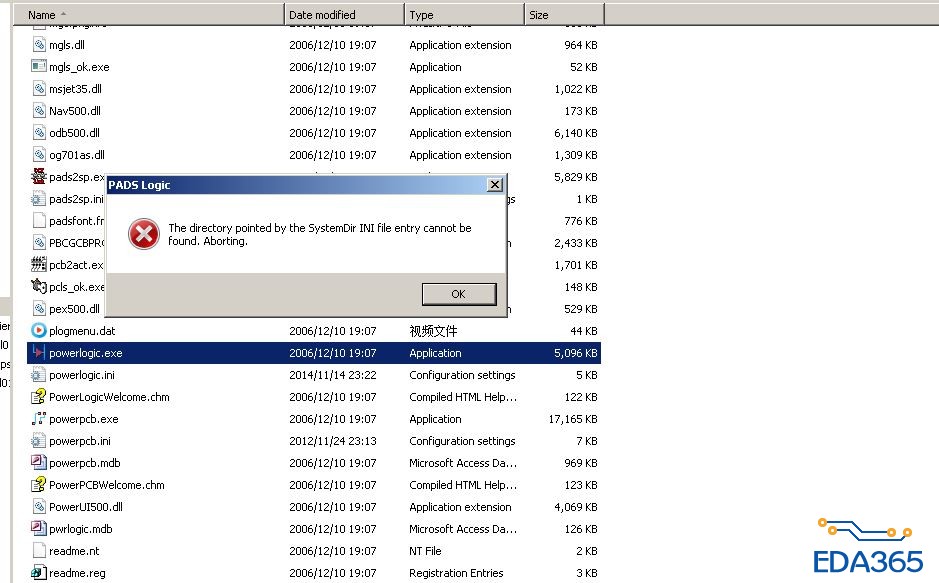Select the pcls_ok.exe application icon
This screenshot has width=939, height=583.
[39, 287]
